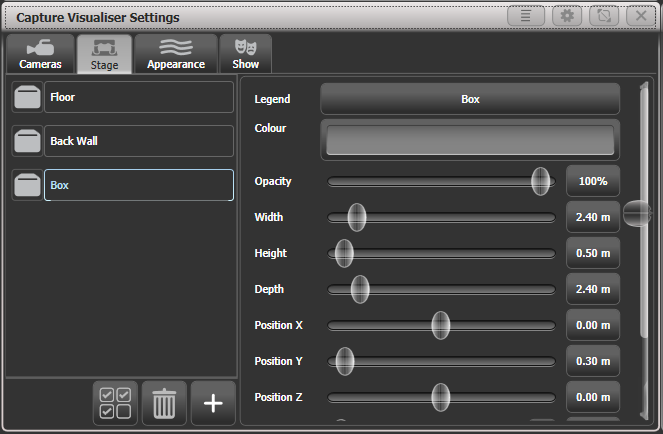The image size is (663, 434).
Task: Select the Box stage object
Action: pos(139,185)
